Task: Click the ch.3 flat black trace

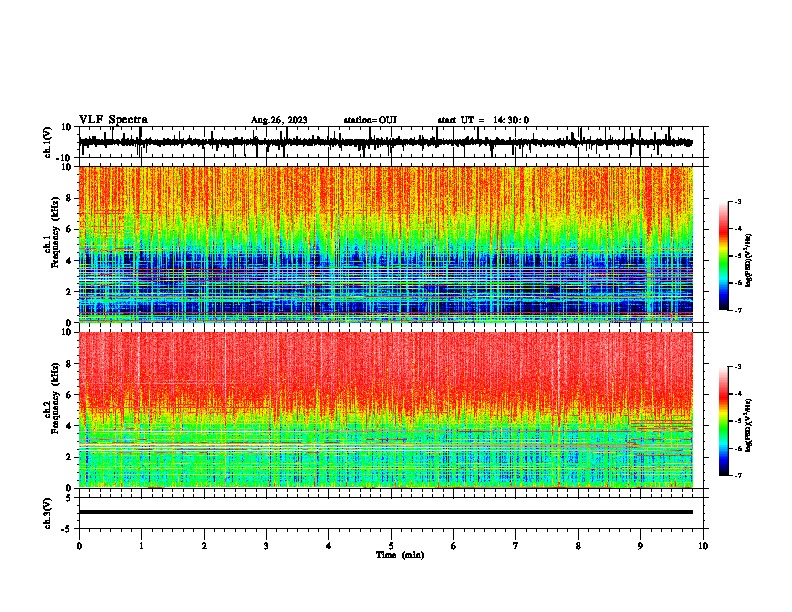Action: [386, 512]
